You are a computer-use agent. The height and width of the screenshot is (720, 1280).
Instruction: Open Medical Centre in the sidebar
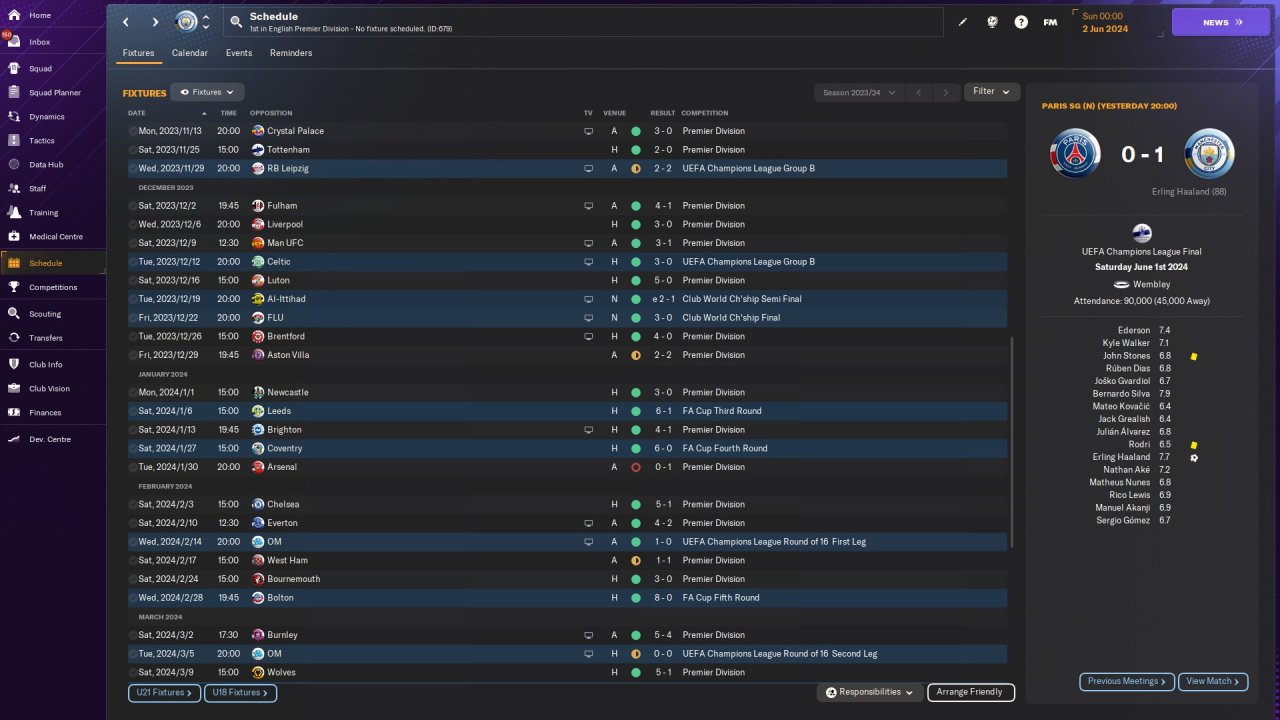53,237
